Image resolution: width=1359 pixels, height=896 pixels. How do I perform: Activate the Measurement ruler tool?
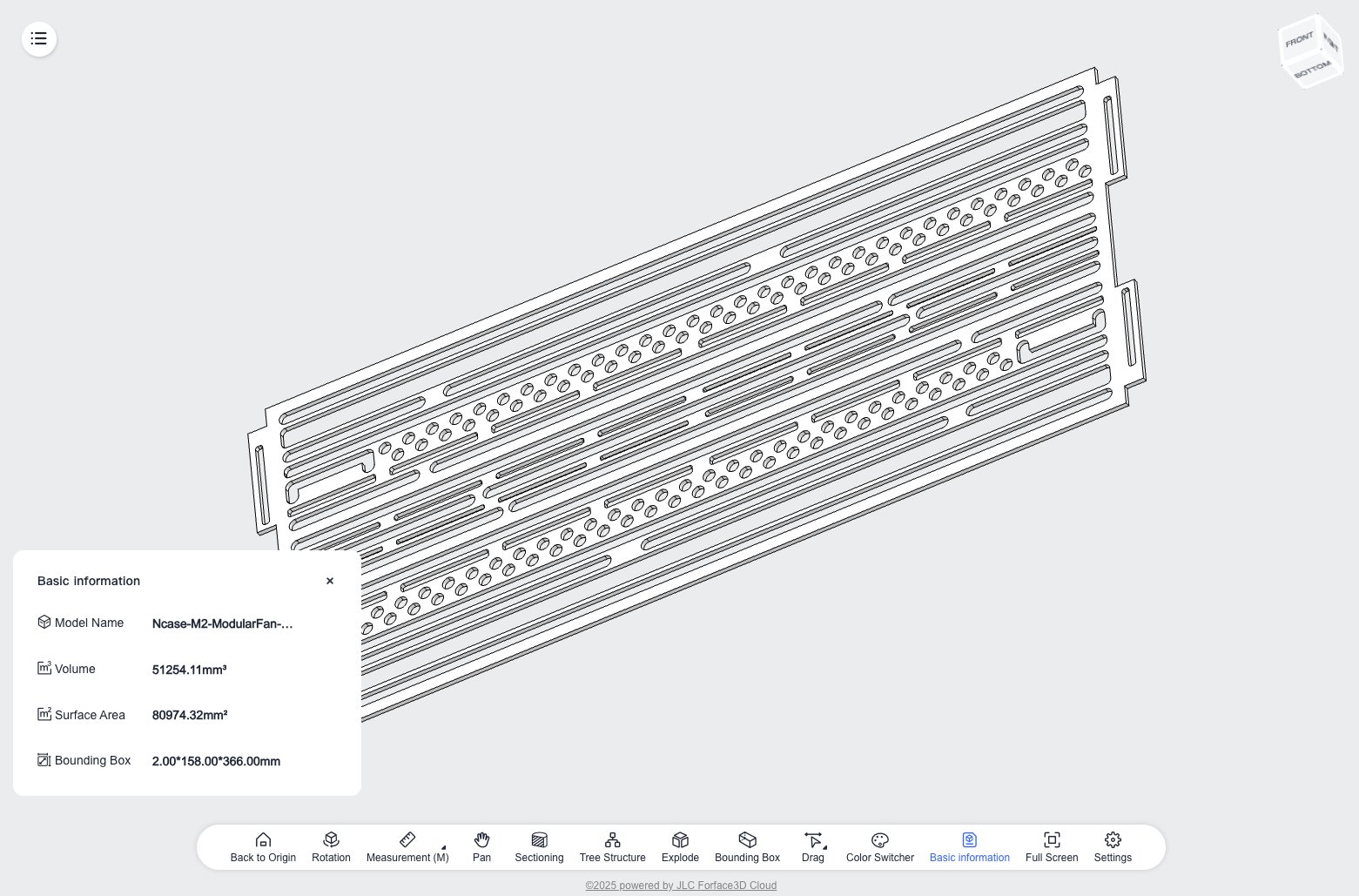tap(407, 840)
